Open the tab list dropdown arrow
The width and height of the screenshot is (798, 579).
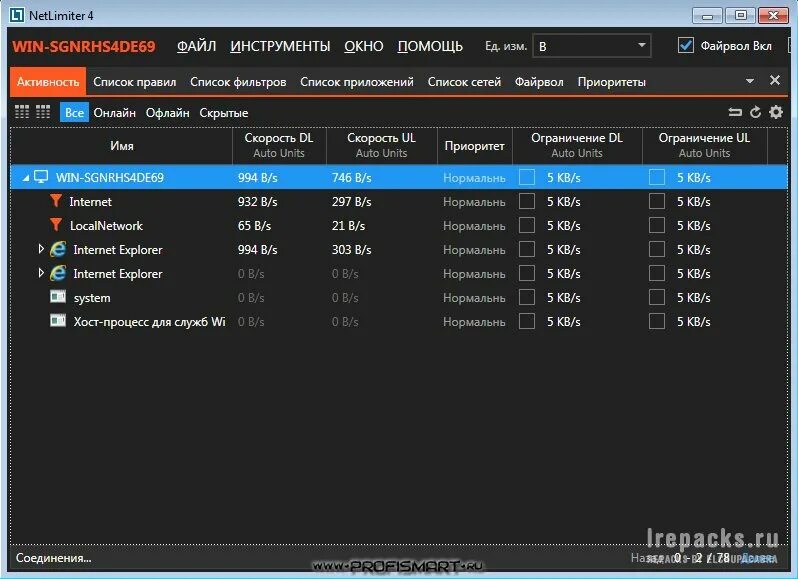pos(750,81)
